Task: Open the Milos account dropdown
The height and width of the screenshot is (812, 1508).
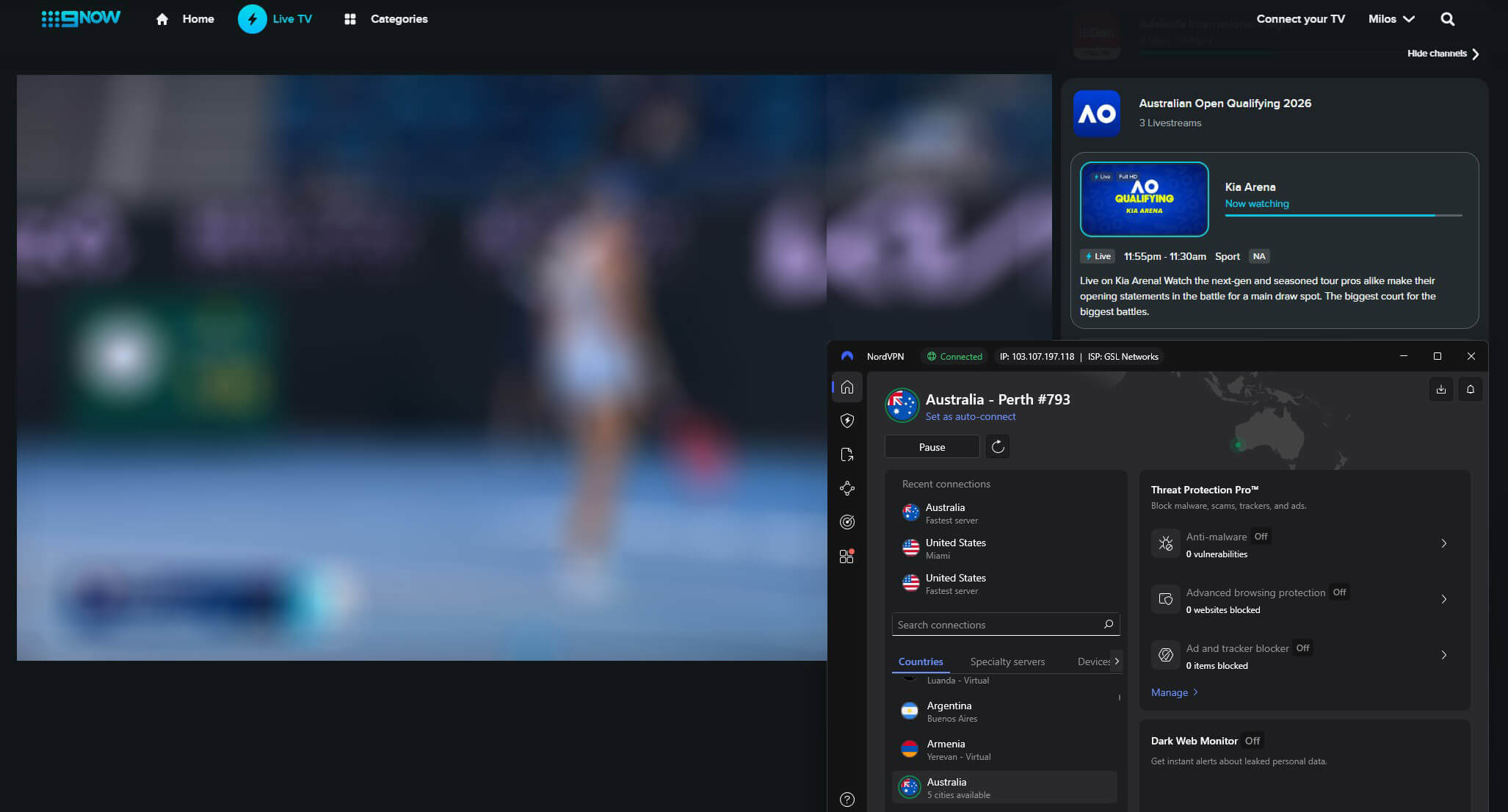Action: tap(1391, 19)
